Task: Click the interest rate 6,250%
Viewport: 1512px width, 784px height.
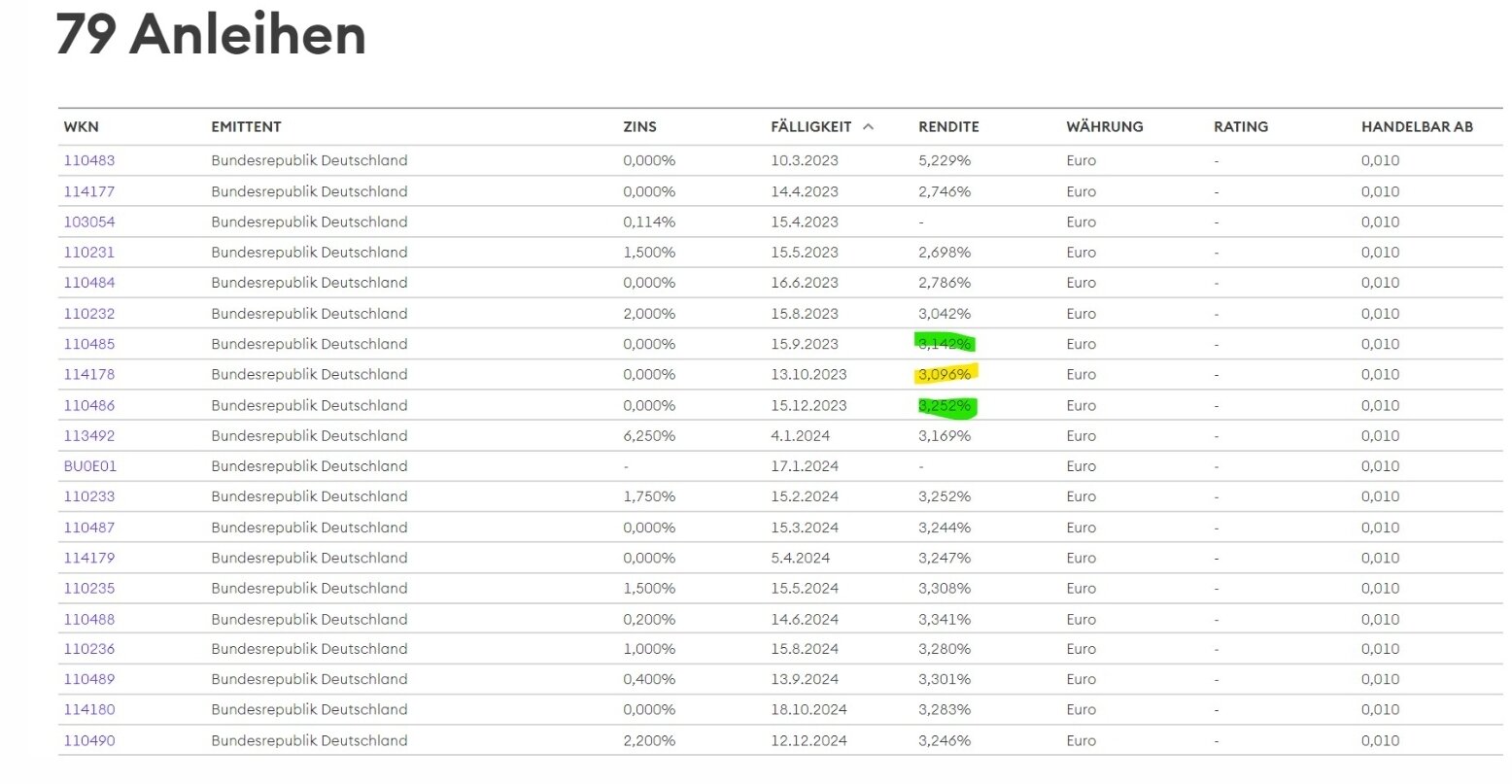Action: pos(649,435)
